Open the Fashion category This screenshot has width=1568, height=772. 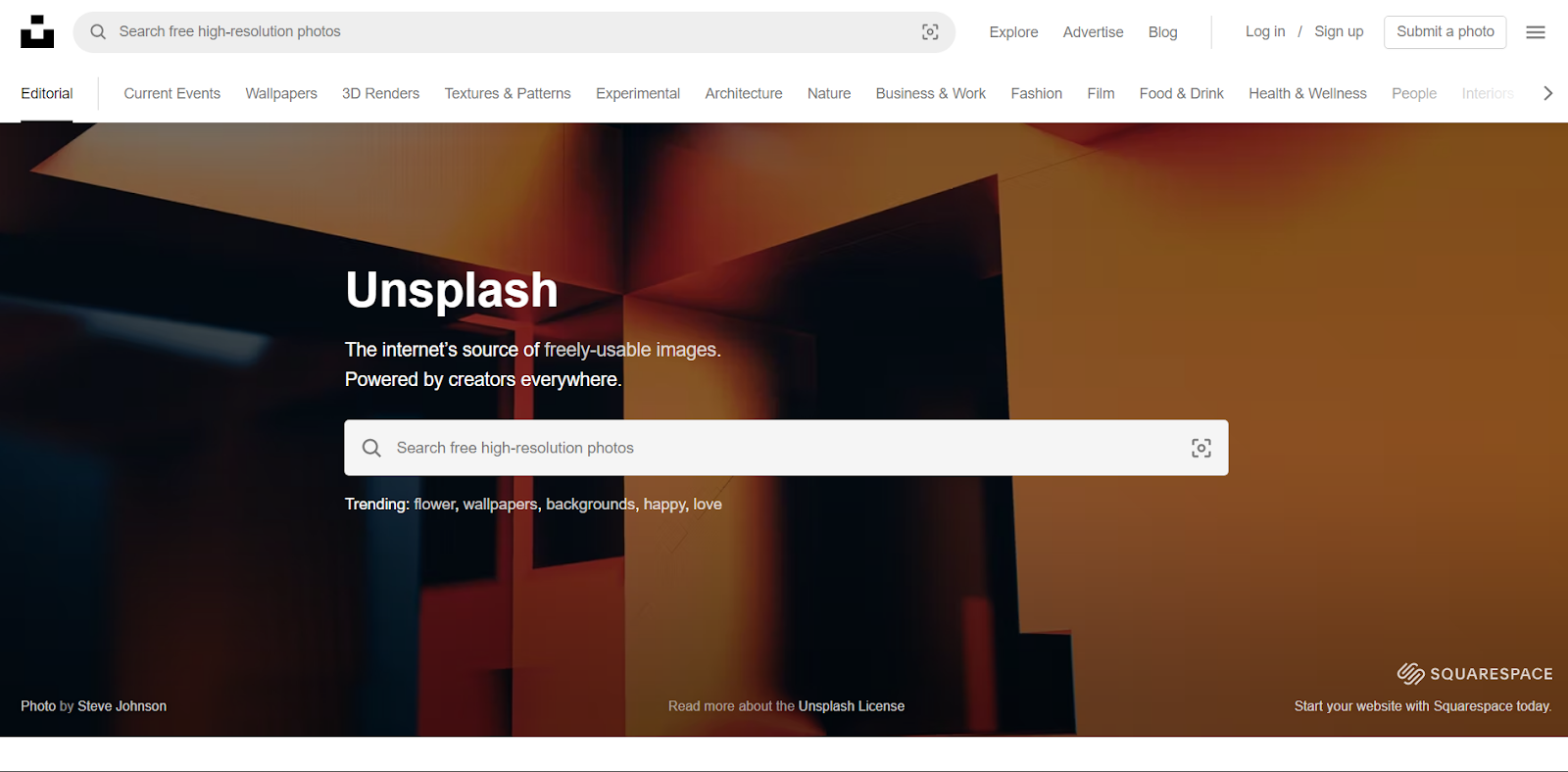pyautogui.click(x=1037, y=93)
